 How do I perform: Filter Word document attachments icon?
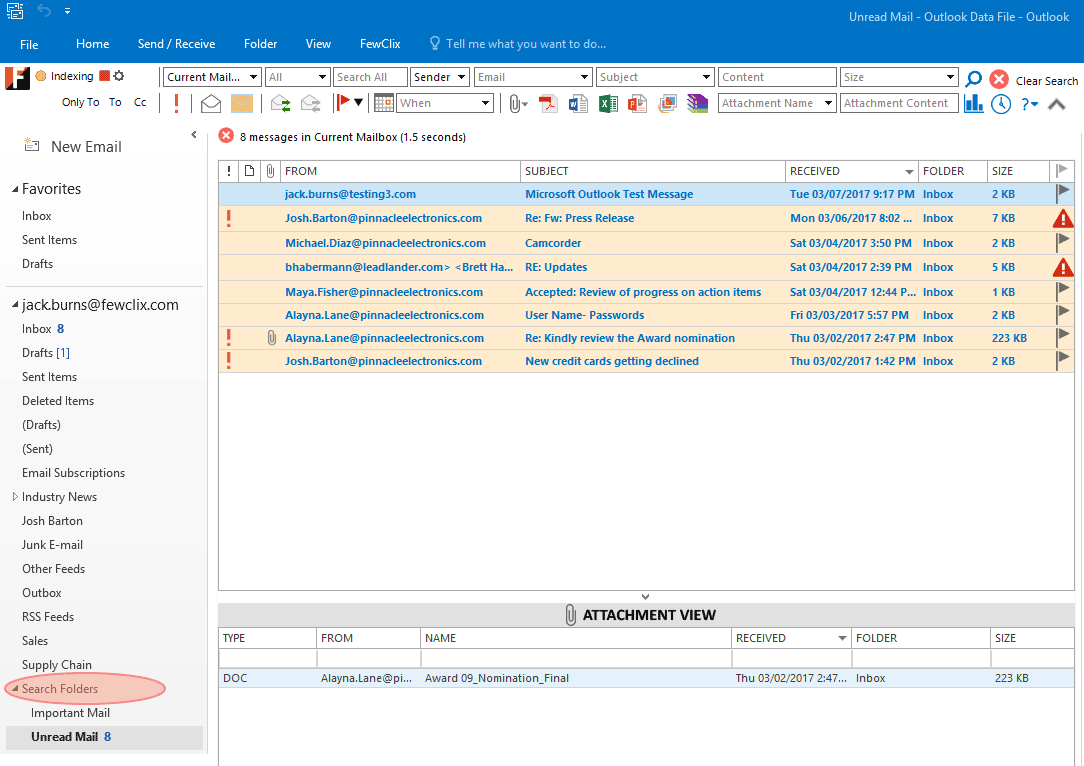click(578, 104)
